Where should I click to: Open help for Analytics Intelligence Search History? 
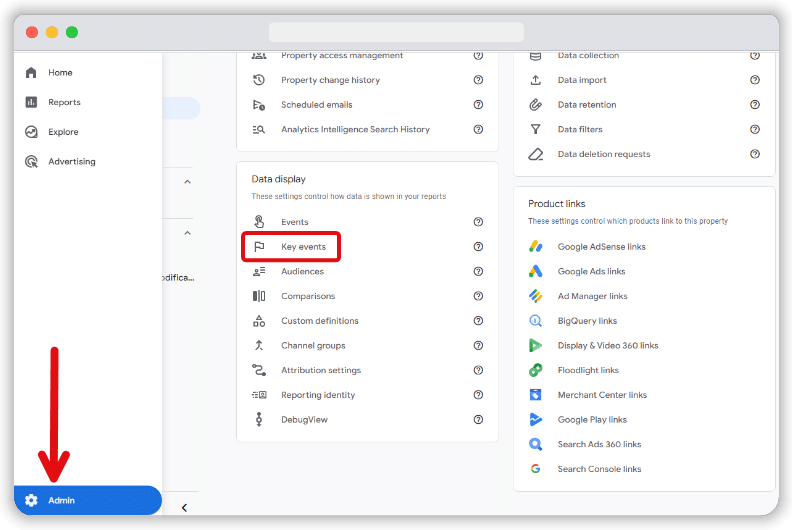pyautogui.click(x=478, y=129)
